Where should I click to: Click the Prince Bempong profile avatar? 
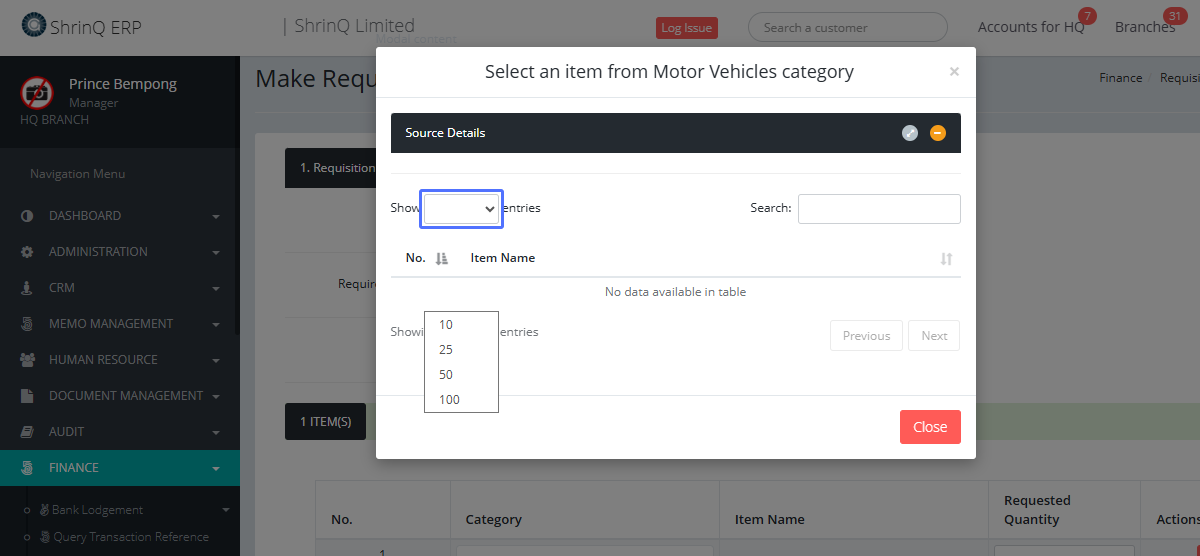[37, 92]
